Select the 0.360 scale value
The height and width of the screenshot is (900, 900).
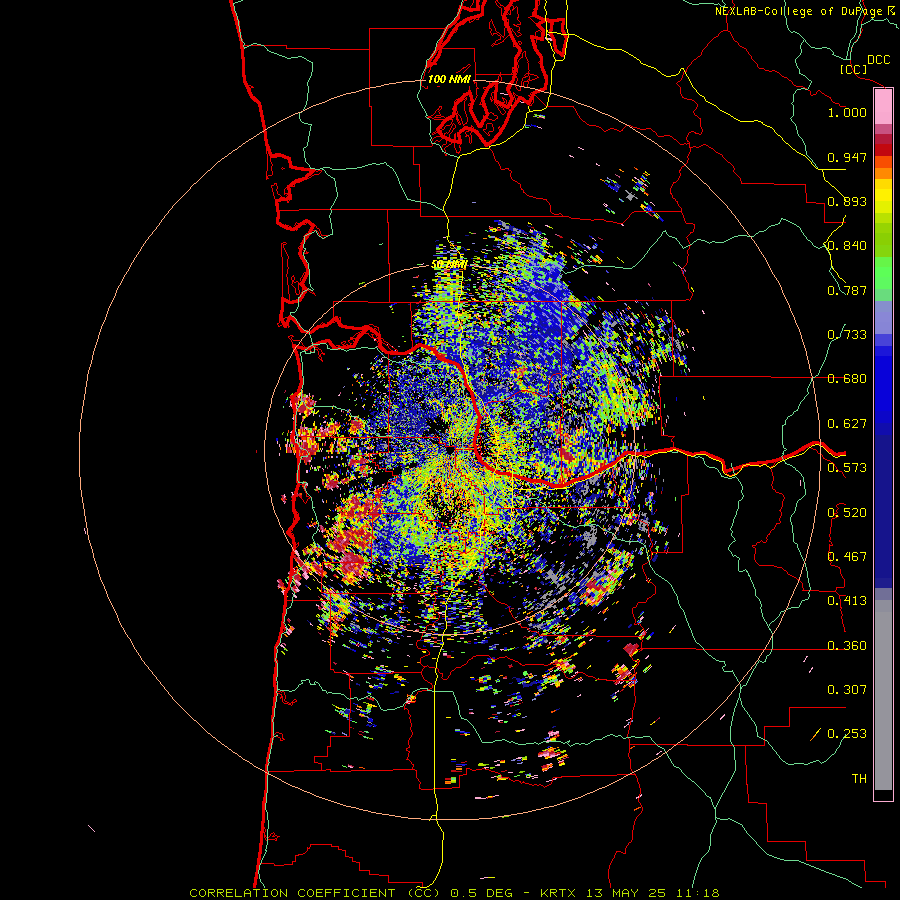pyautogui.click(x=847, y=646)
